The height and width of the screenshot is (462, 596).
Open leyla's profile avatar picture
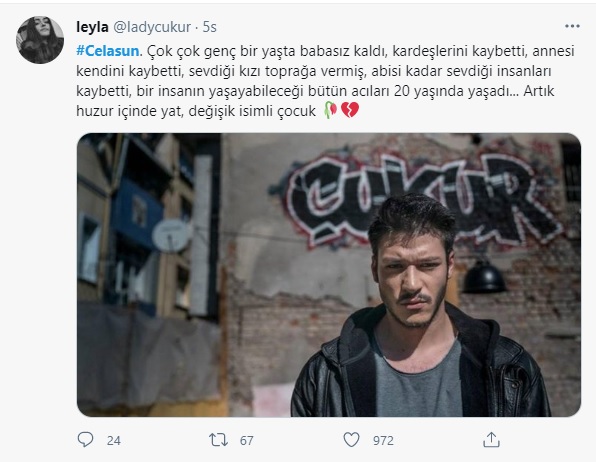pos(40,40)
